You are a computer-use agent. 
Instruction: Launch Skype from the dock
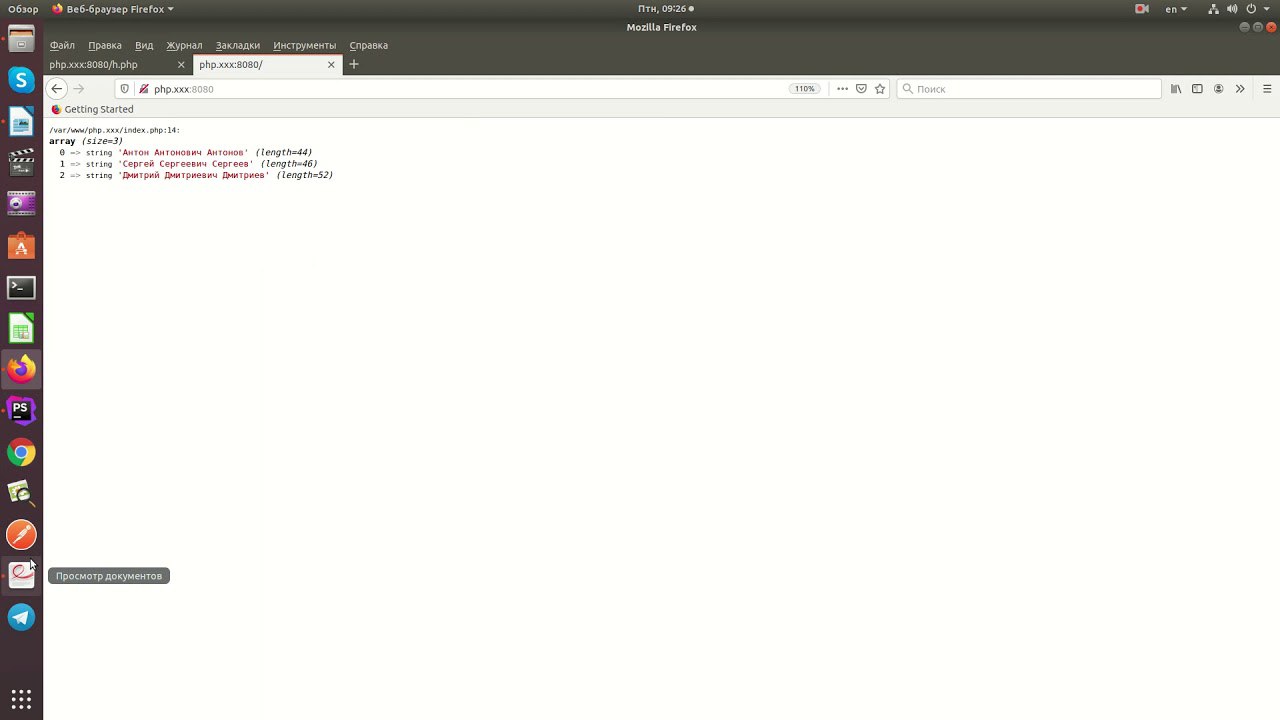pos(21,80)
